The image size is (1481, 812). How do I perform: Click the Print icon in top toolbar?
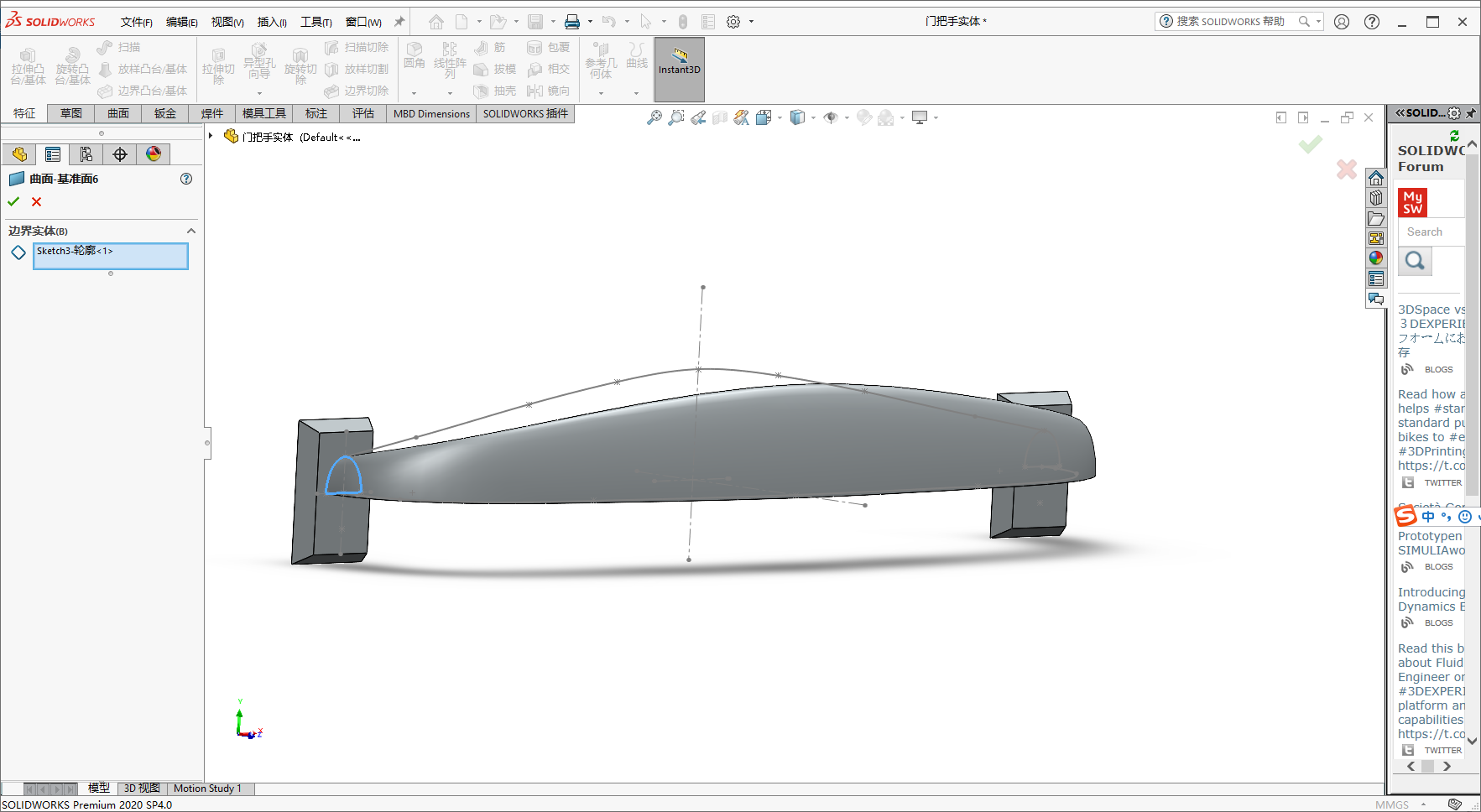(572, 22)
